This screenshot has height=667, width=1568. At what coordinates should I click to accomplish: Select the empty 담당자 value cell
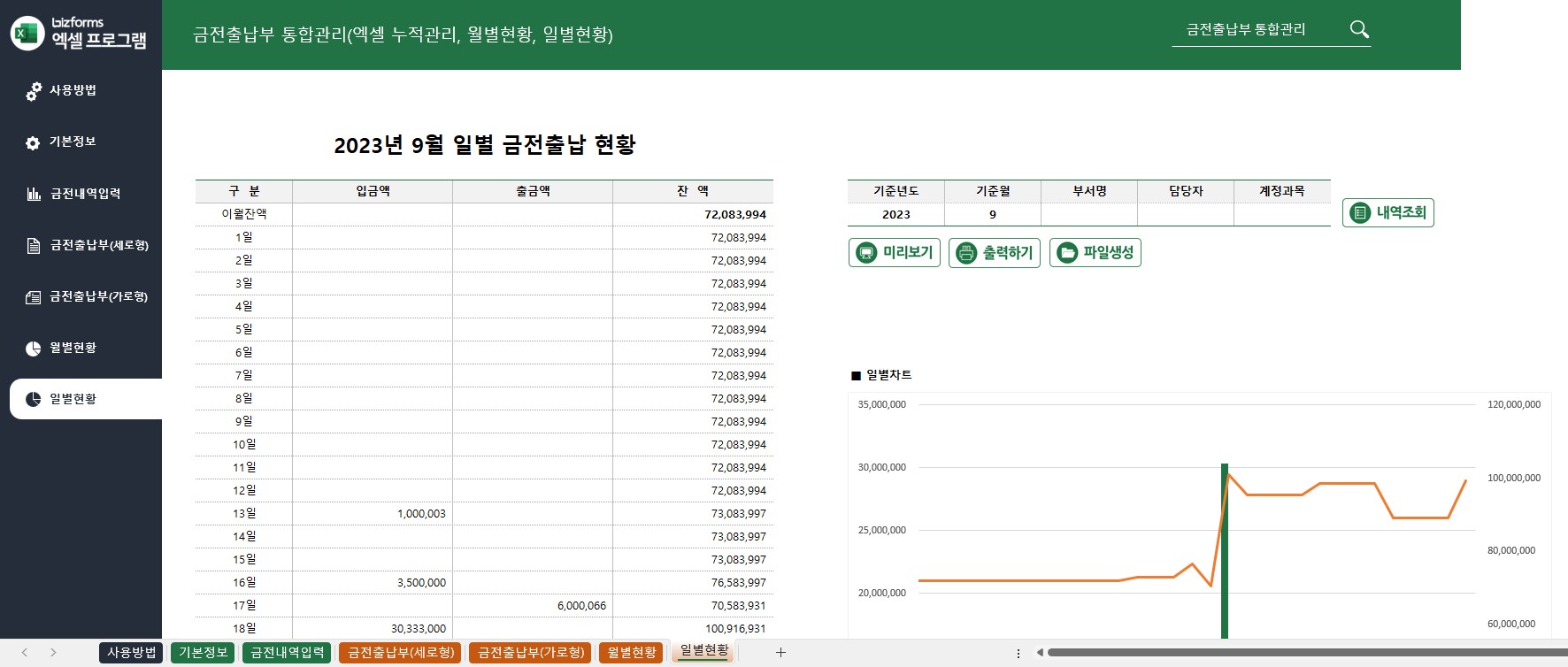(x=1186, y=214)
